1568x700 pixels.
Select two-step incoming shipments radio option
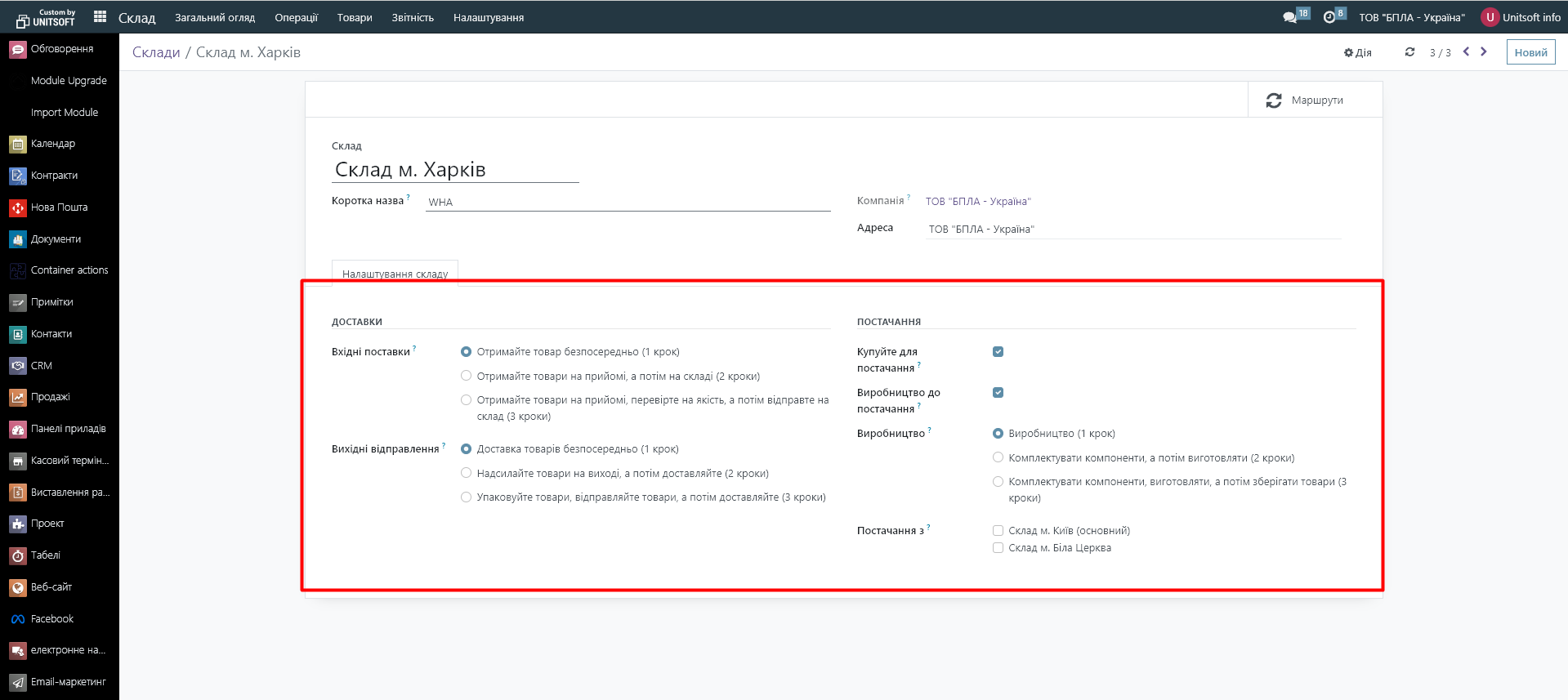click(466, 376)
